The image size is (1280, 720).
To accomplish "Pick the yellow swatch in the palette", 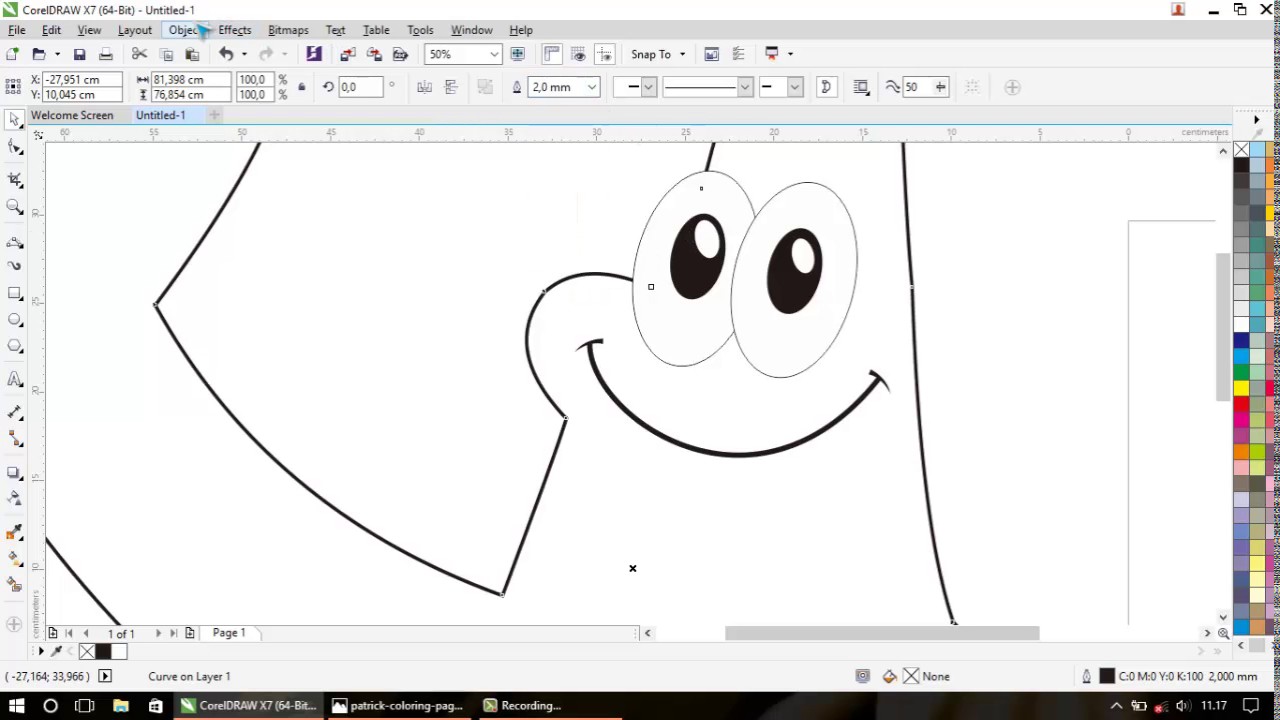I will (x=1242, y=388).
